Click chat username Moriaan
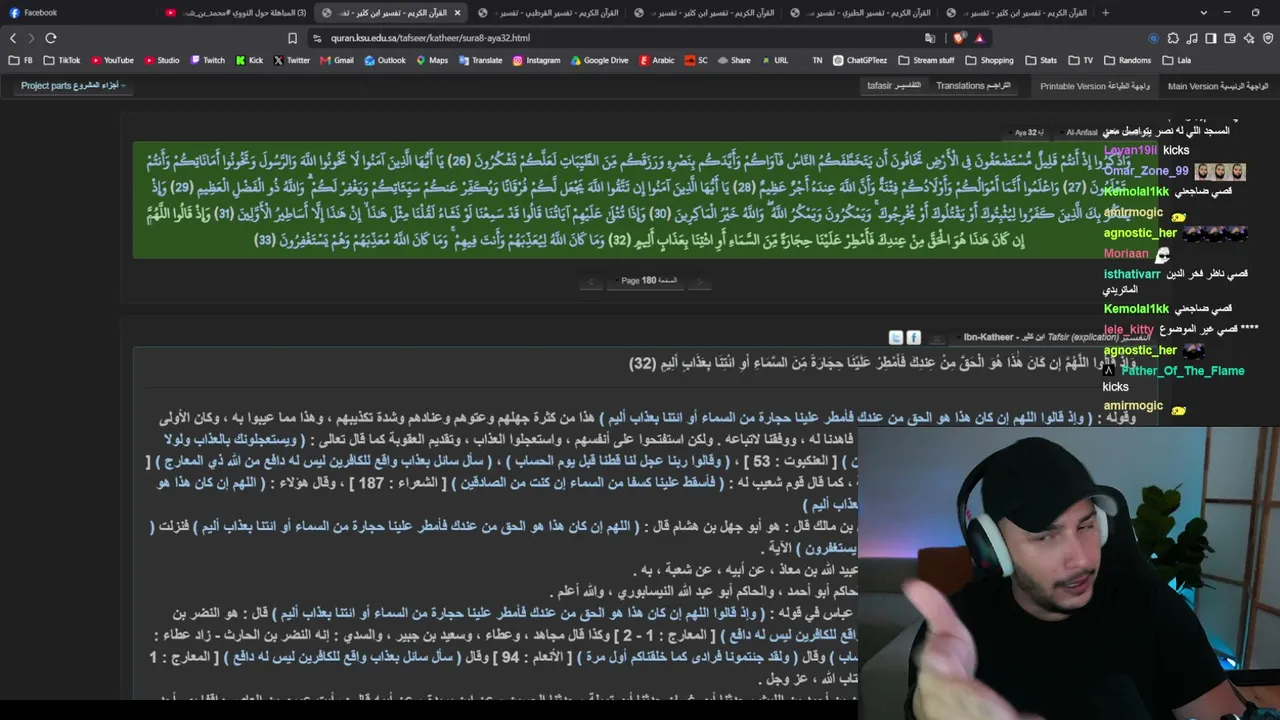Screen dimensions: 1280x720 pos(1126,254)
